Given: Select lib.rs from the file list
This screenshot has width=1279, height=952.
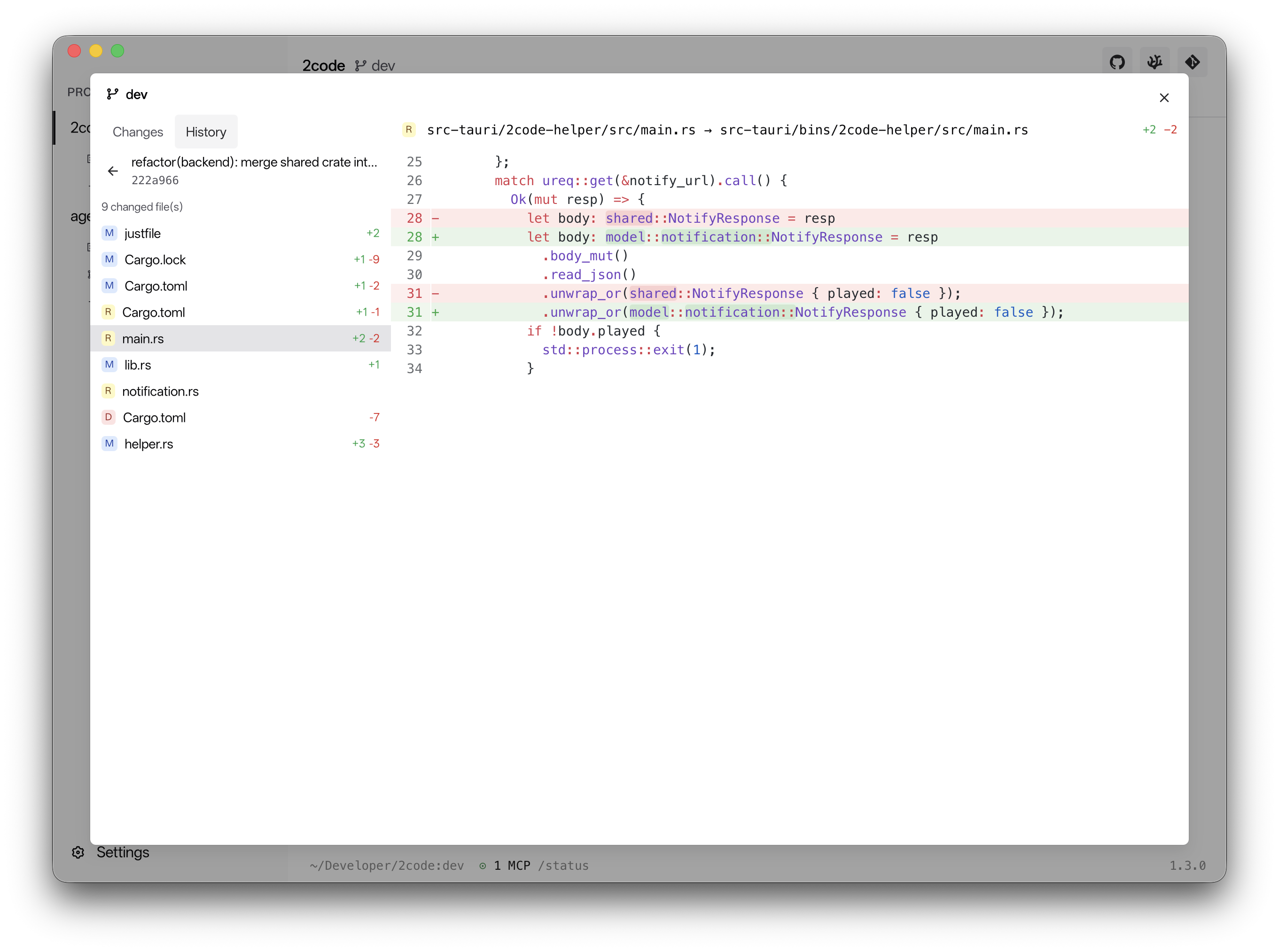Looking at the screenshot, I should point(137,364).
